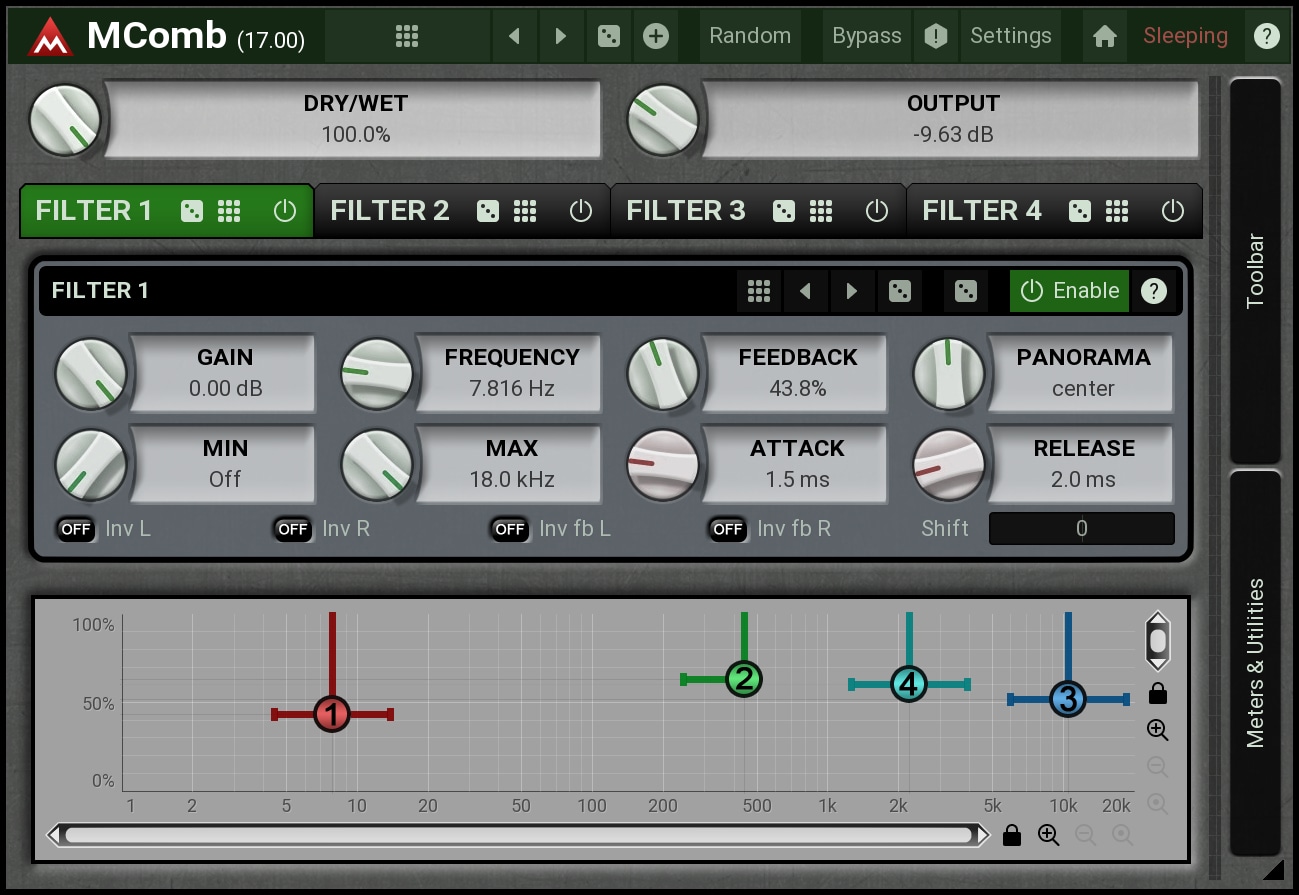Expand the Meters & Utilities side panel
This screenshot has height=895, width=1299.
(1255, 662)
